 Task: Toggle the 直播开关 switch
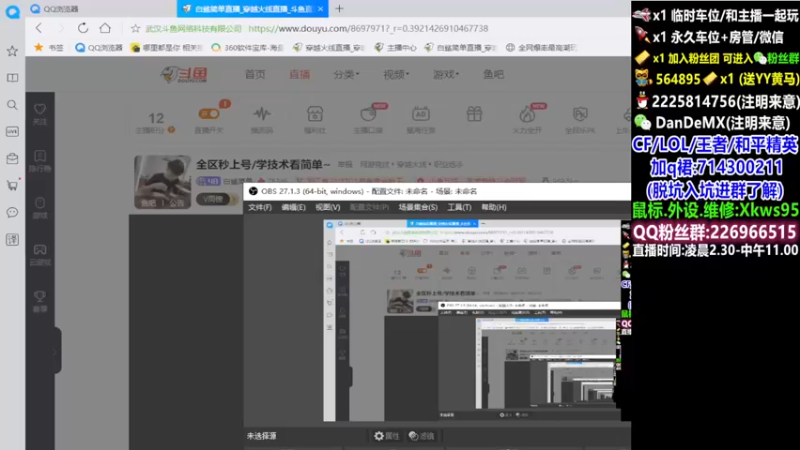tap(209, 114)
